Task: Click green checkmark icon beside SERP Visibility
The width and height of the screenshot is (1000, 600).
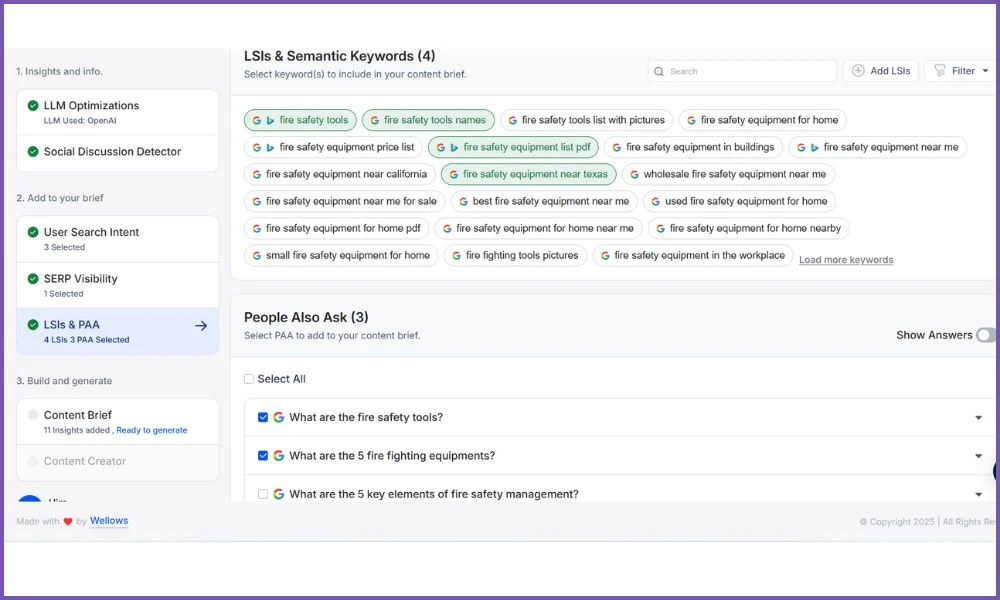Action: point(33,279)
